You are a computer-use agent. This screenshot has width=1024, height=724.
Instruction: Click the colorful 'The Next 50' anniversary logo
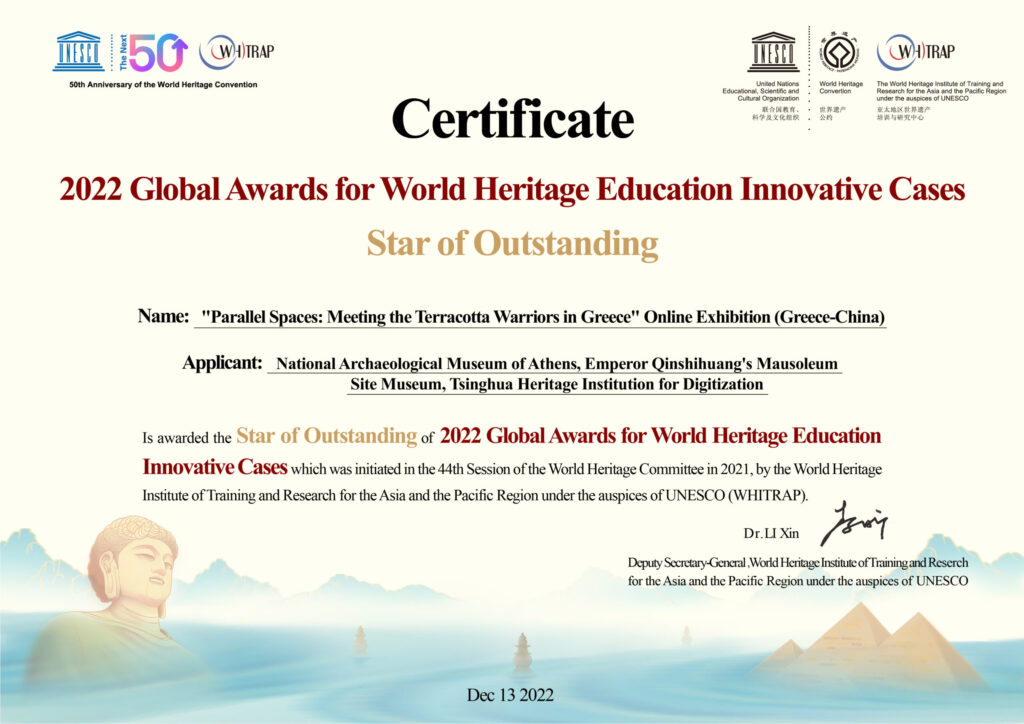(153, 52)
